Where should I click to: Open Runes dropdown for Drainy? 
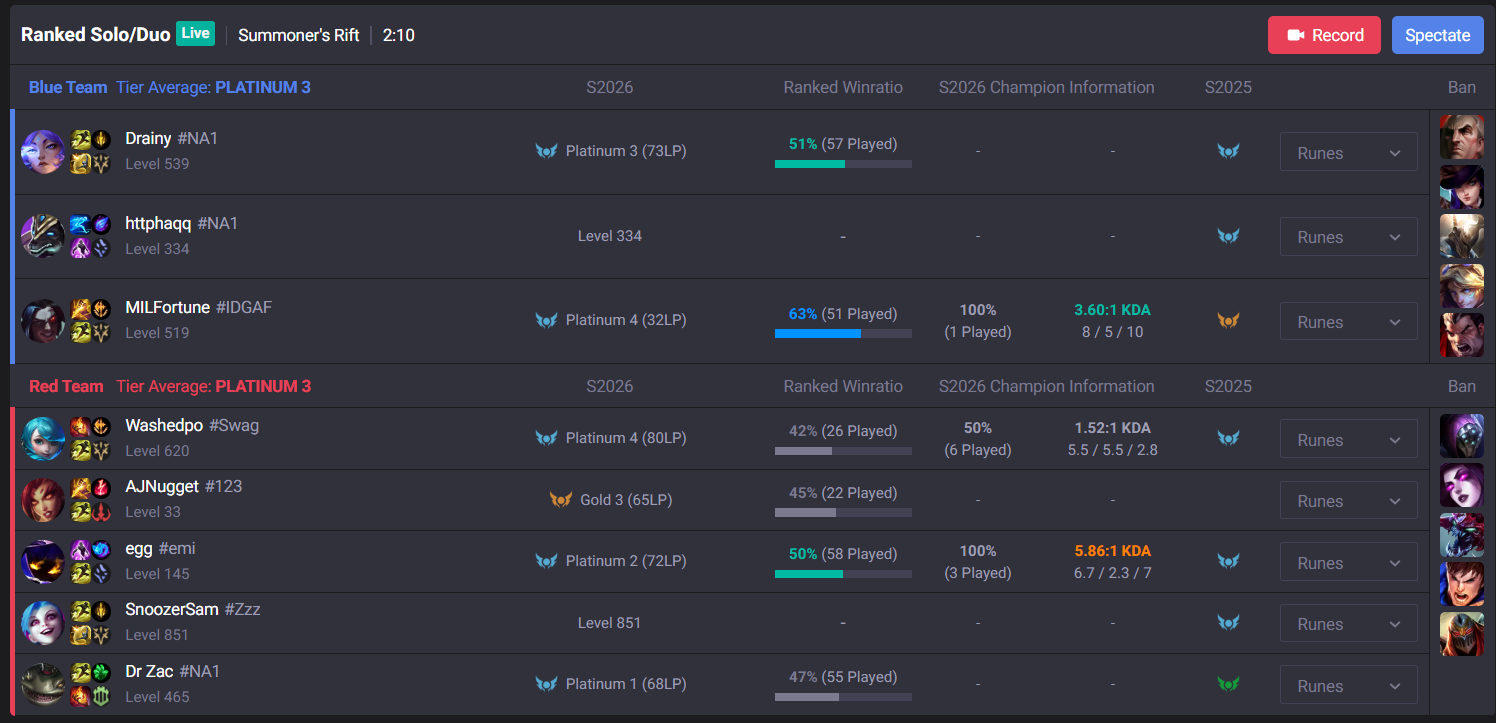[x=1349, y=153]
